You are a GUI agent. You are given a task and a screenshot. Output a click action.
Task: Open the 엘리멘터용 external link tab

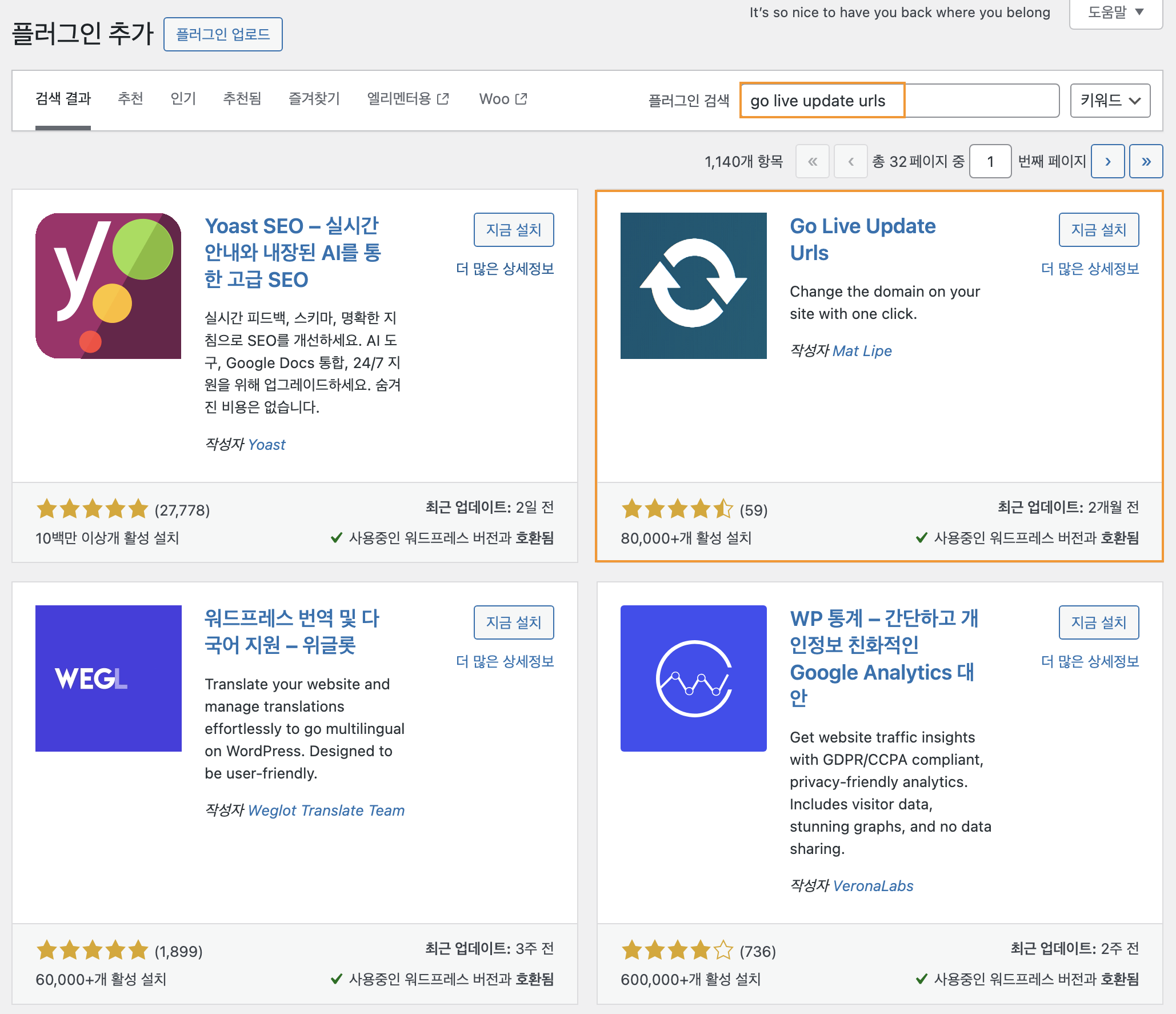407,99
